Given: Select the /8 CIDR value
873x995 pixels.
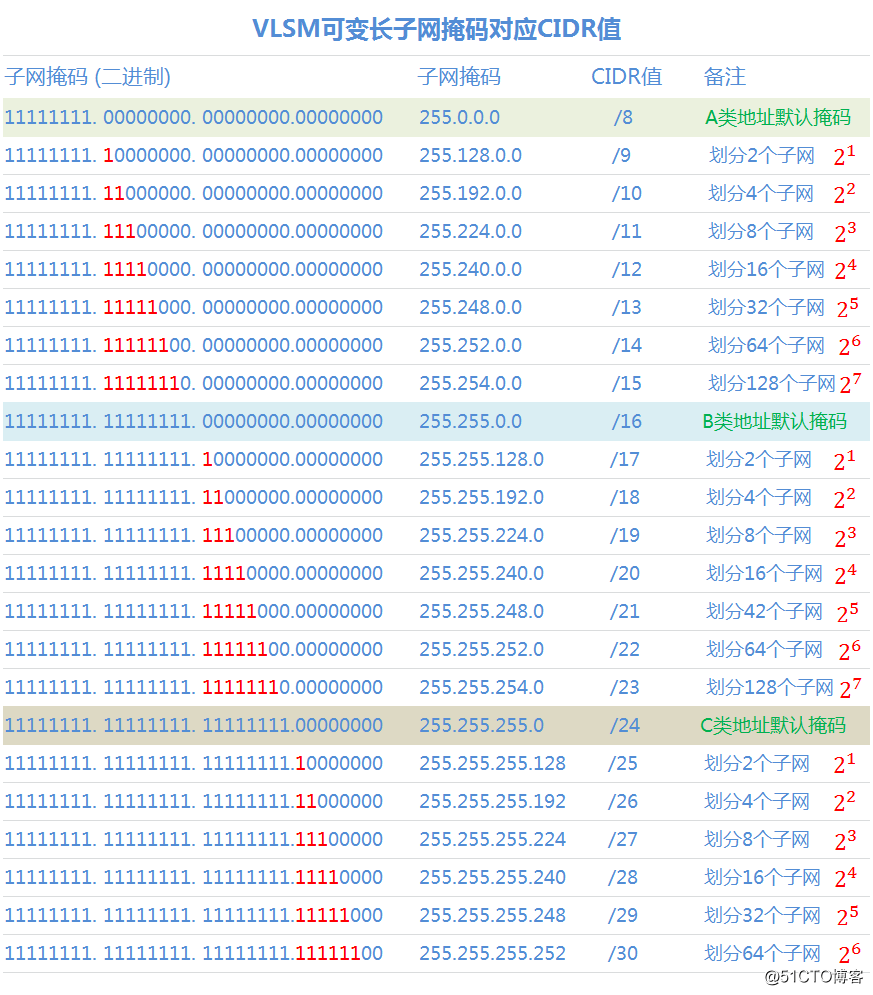Looking at the screenshot, I should 623,117.
